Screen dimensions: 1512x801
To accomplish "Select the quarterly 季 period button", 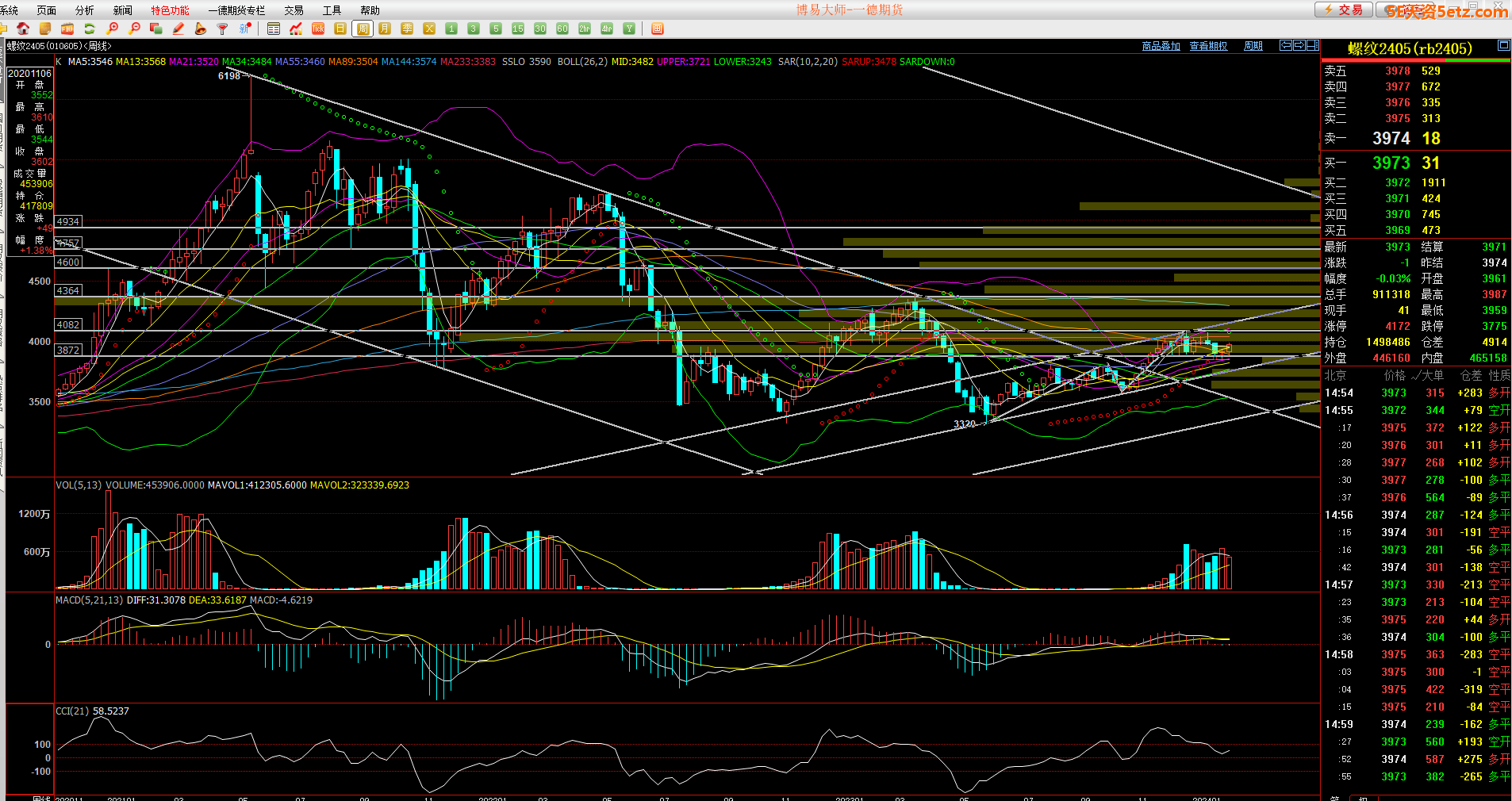I will pyautogui.click(x=407, y=29).
